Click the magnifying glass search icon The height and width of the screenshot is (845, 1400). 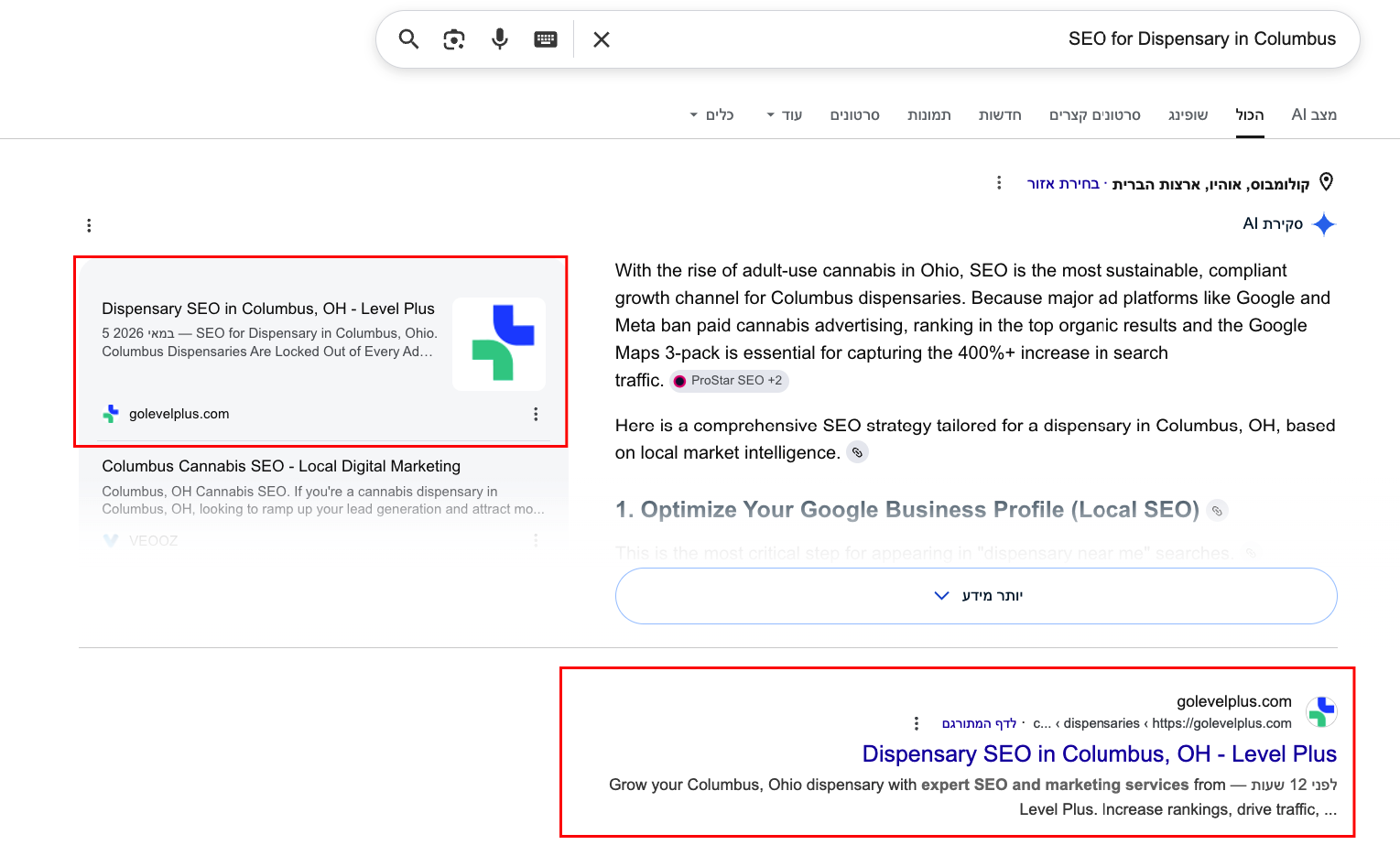coord(408,39)
